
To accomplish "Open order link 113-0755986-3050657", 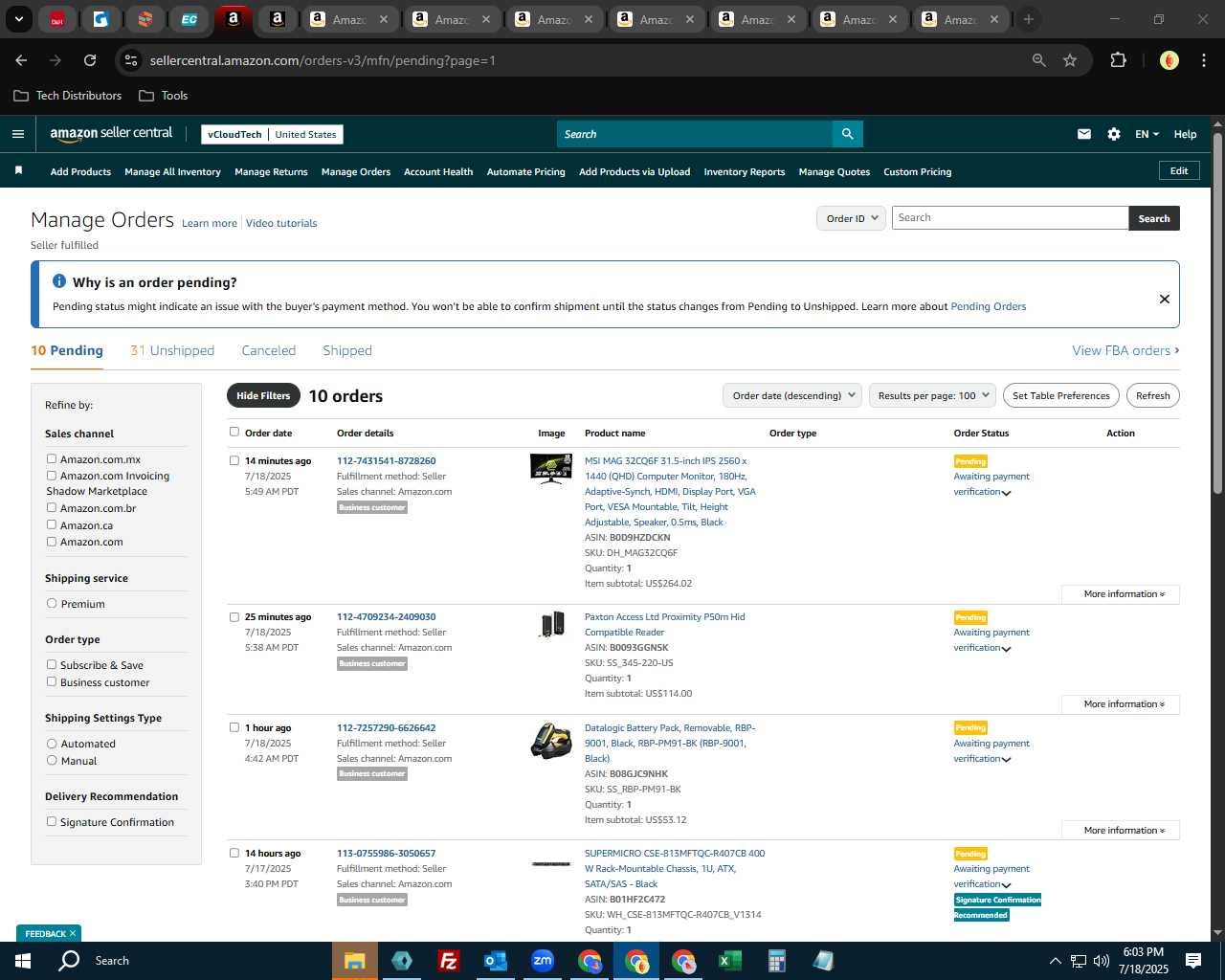I will tap(386, 853).
